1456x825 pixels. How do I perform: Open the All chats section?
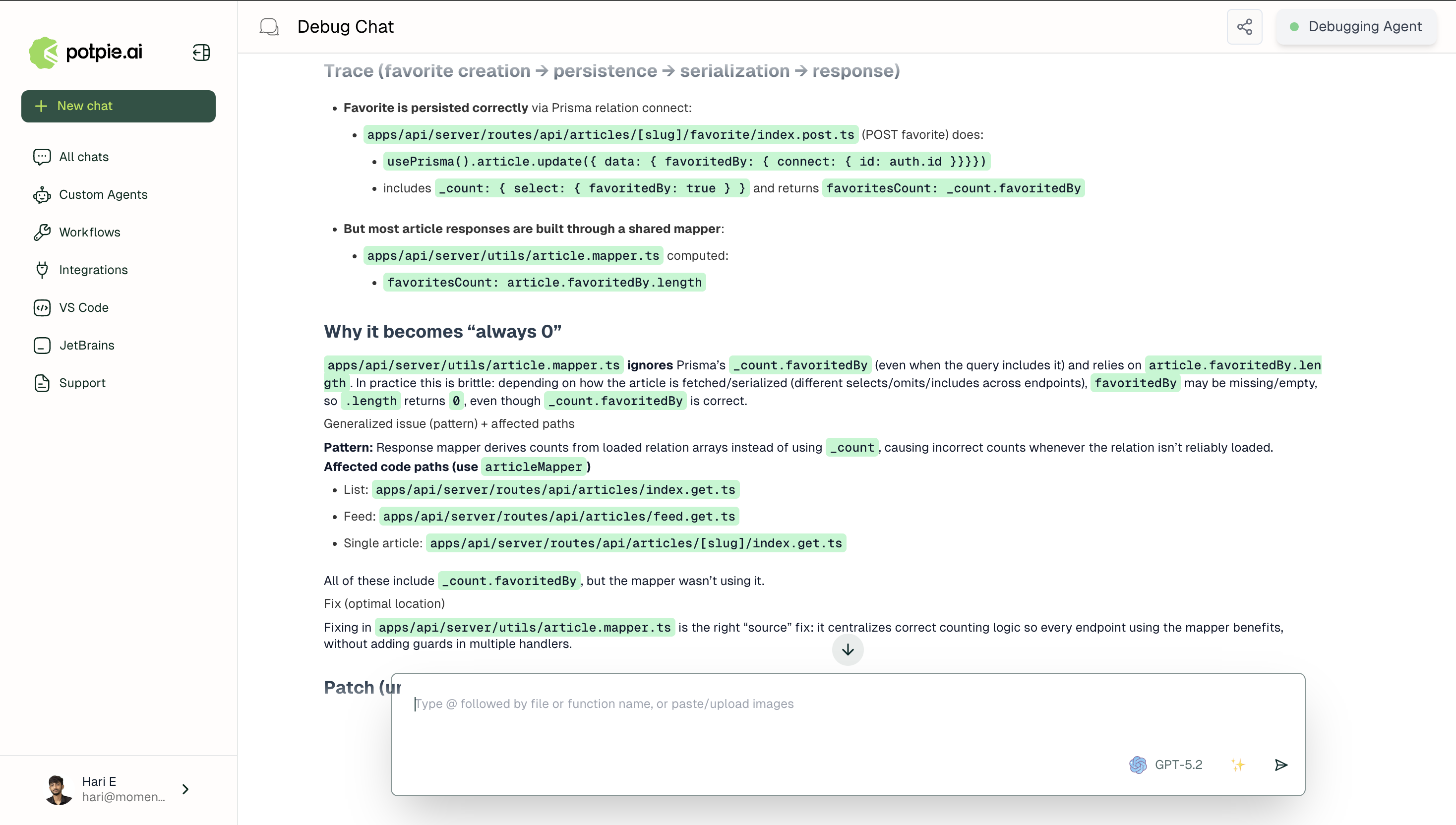[x=83, y=156]
